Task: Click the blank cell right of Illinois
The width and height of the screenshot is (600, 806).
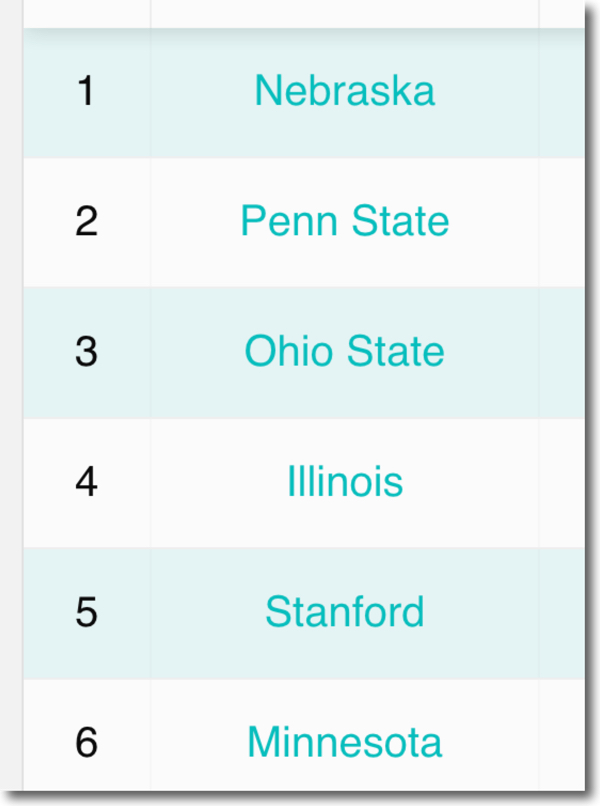Action: [x=562, y=482]
